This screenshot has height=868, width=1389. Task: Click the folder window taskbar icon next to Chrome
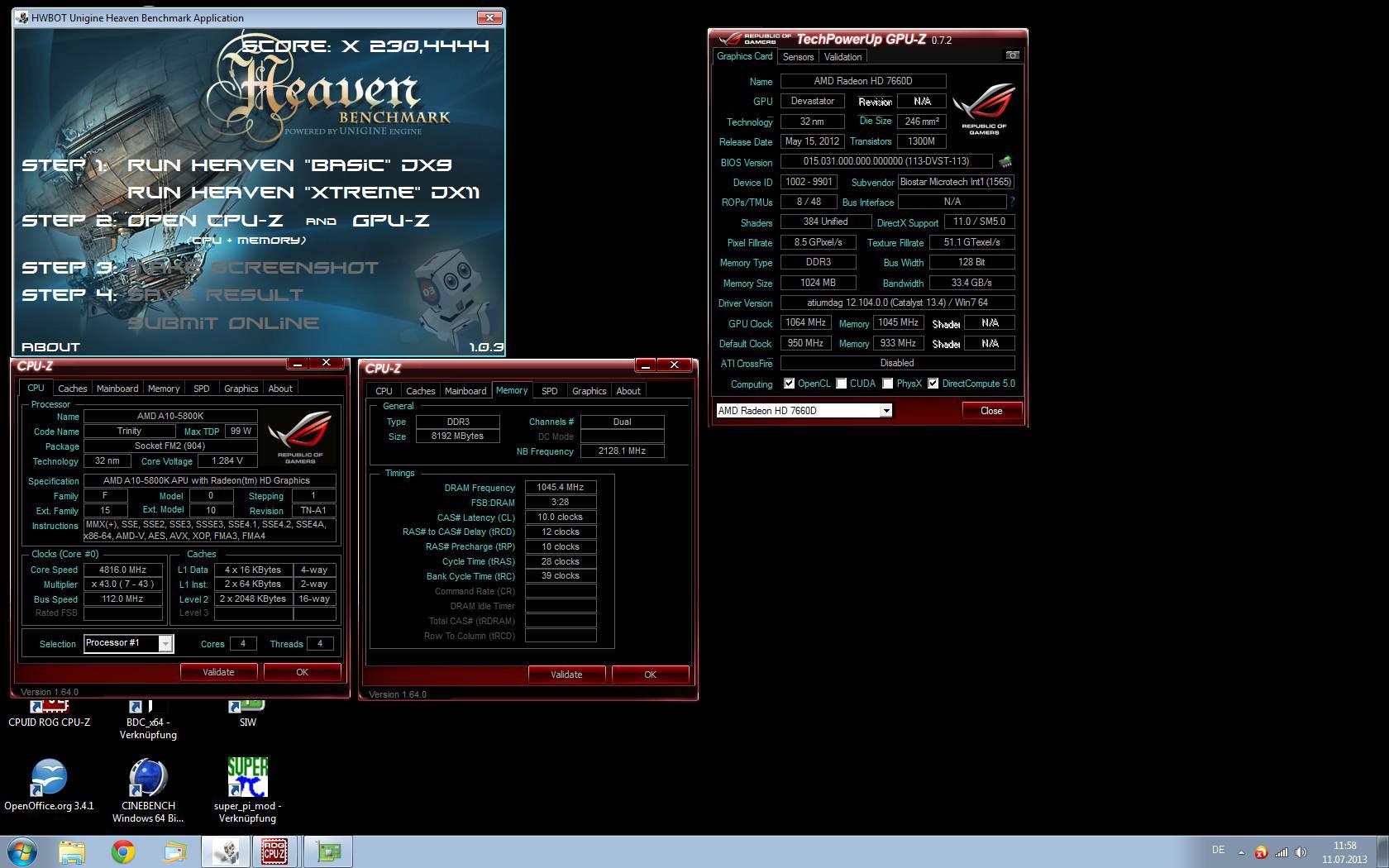click(x=174, y=851)
